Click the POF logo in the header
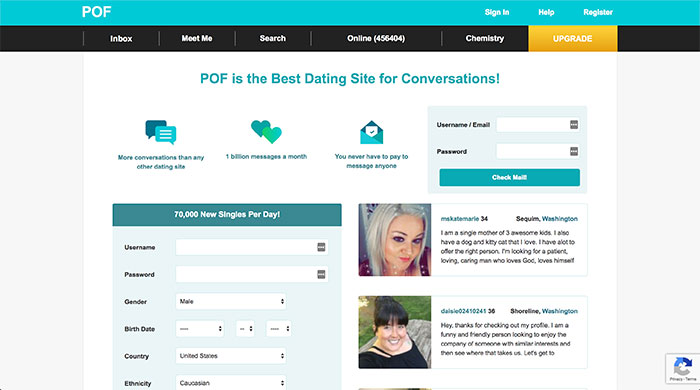The width and height of the screenshot is (700, 390). [96, 12]
